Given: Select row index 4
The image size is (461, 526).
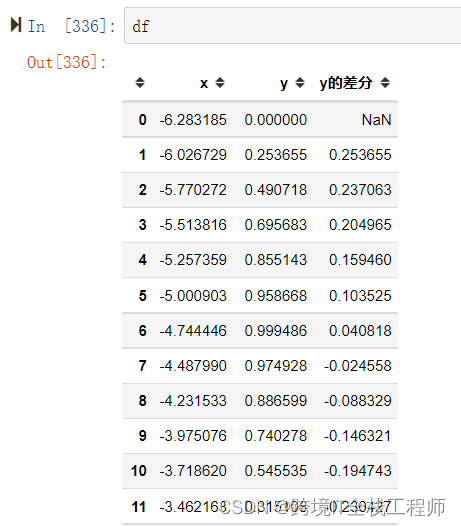Looking at the screenshot, I should coord(143,260).
